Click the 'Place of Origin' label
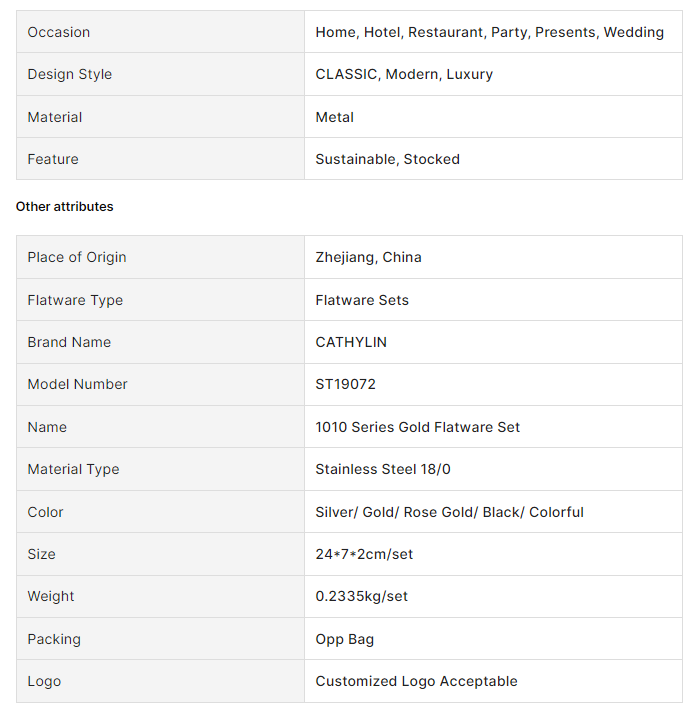The image size is (699, 717). [77, 257]
